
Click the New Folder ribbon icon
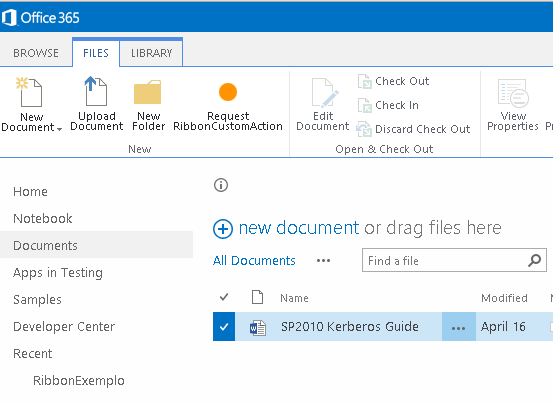tap(147, 92)
